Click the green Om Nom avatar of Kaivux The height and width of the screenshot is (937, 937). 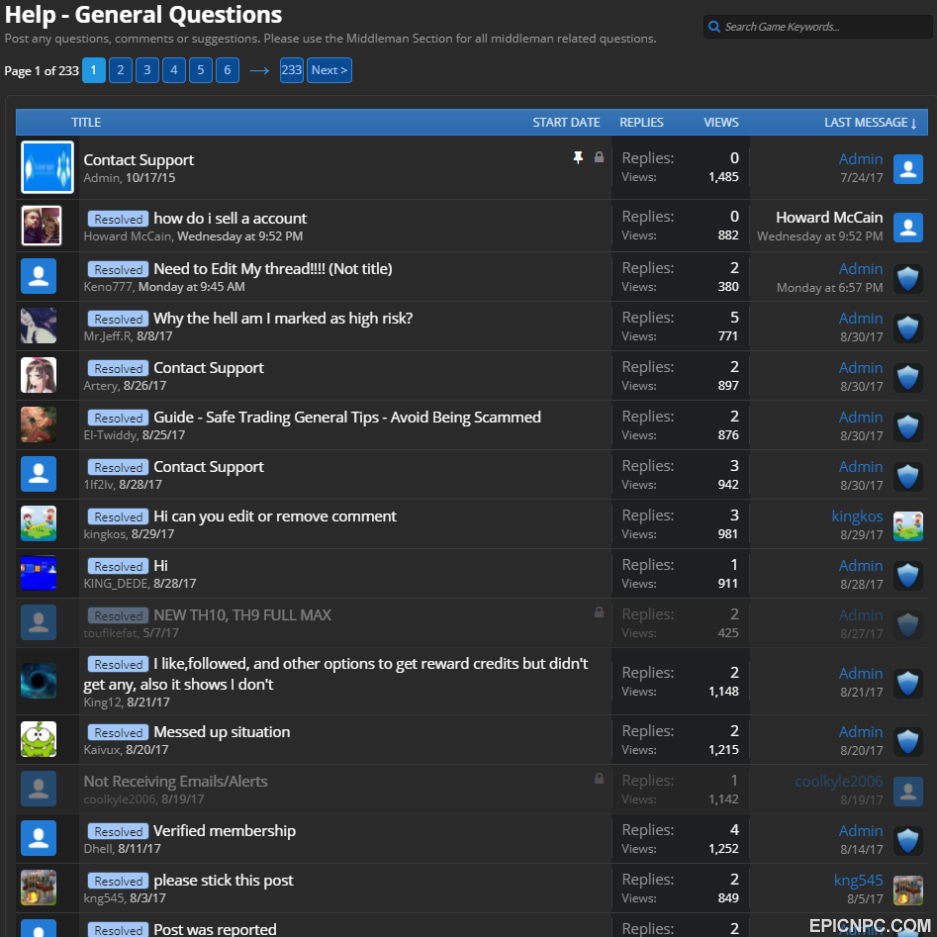[x=39, y=739]
